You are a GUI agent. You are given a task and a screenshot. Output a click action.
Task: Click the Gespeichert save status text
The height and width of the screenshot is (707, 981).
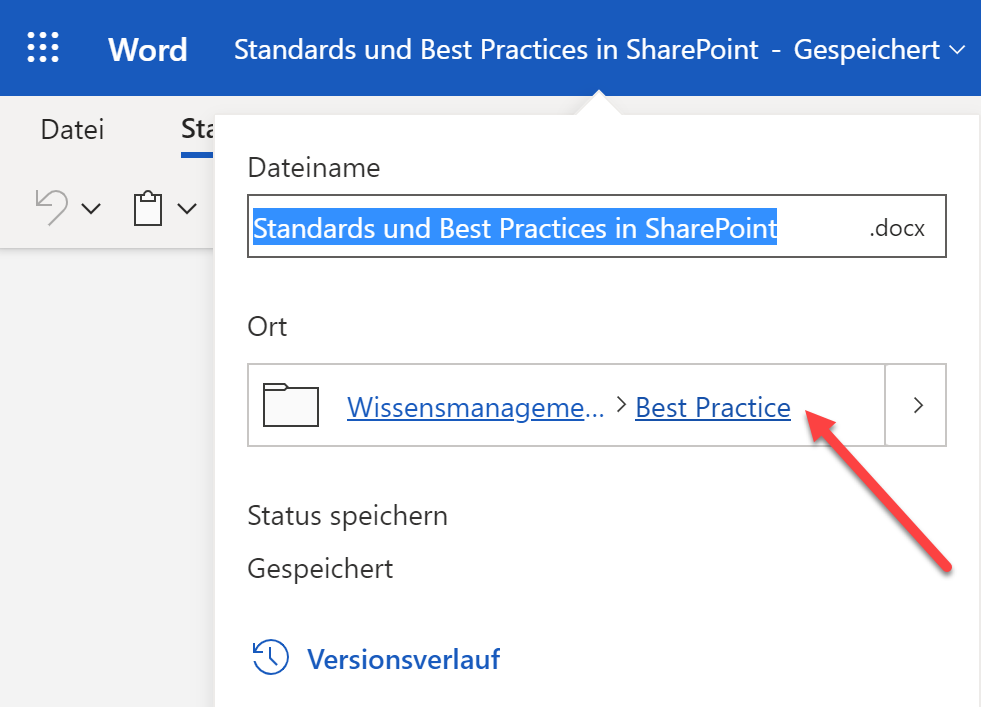(320, 569)
